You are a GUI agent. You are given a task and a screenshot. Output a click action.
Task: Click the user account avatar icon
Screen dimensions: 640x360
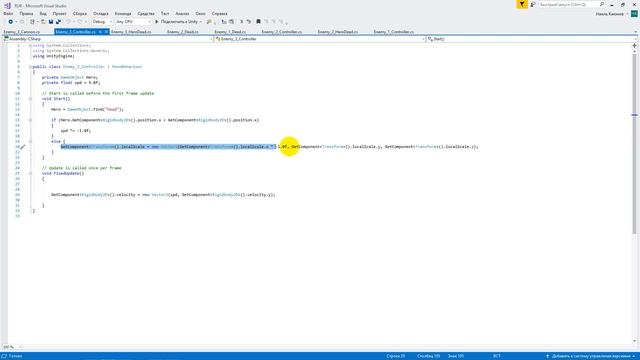point(634,13)
